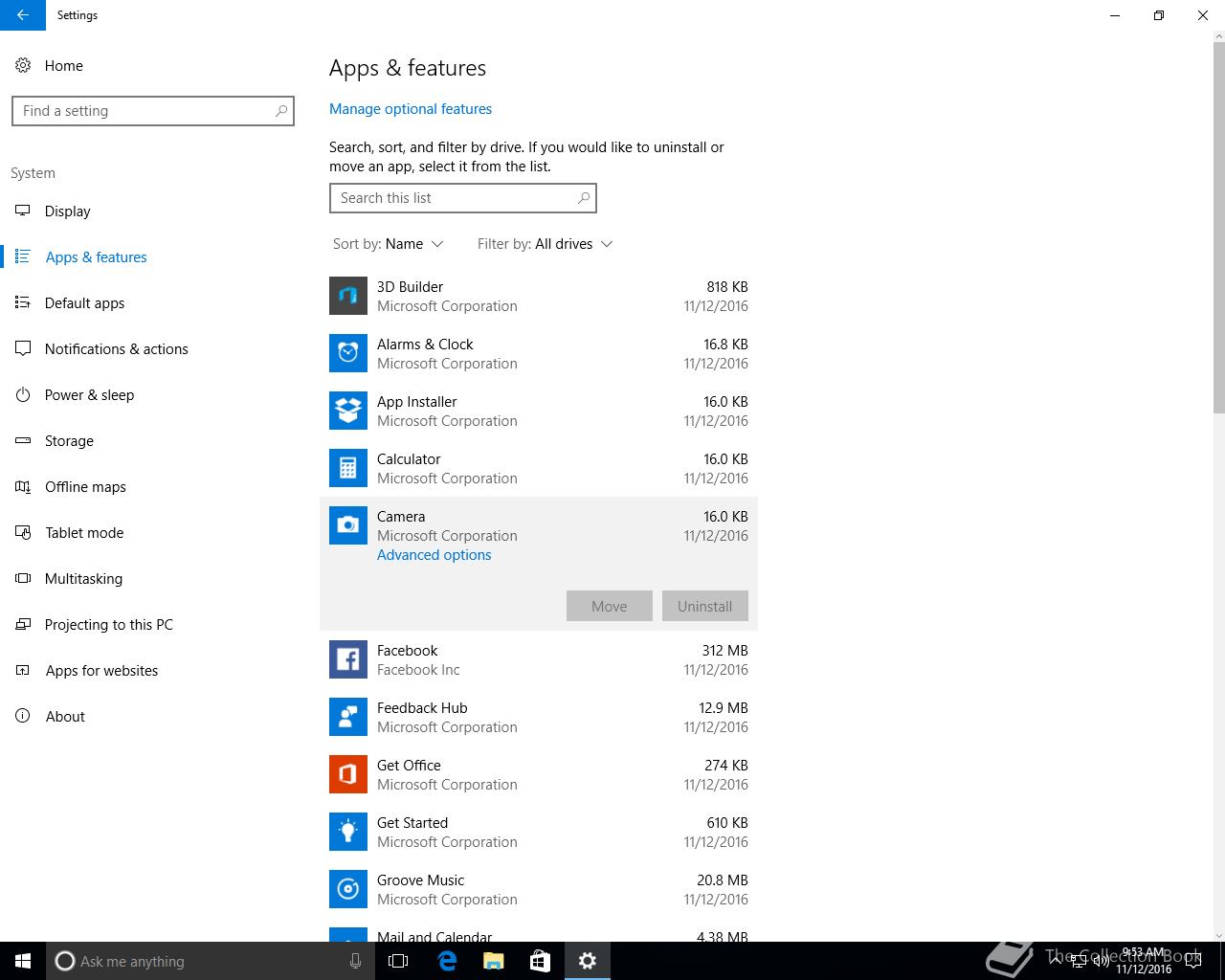Launch Microsoft Edge from the taskbar
Viewport: 1225px width, 980px height.
coord(447,961)
